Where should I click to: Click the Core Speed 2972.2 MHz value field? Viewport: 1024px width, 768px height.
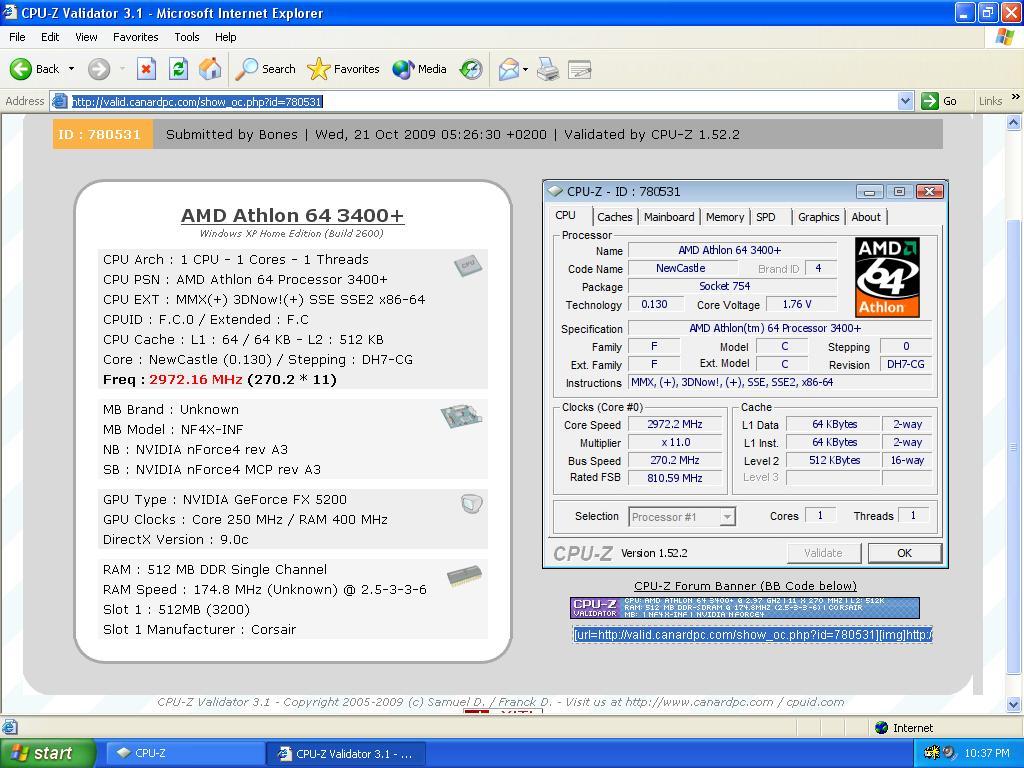pyautogui.click(x=675, y=424)
